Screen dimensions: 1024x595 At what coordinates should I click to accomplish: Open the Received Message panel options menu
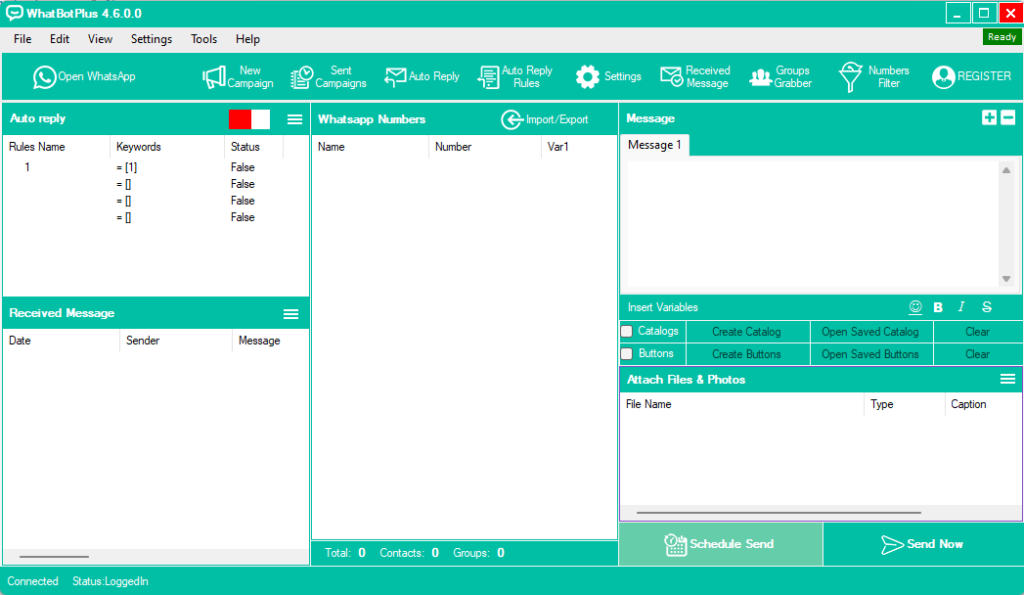pos(291,314)
